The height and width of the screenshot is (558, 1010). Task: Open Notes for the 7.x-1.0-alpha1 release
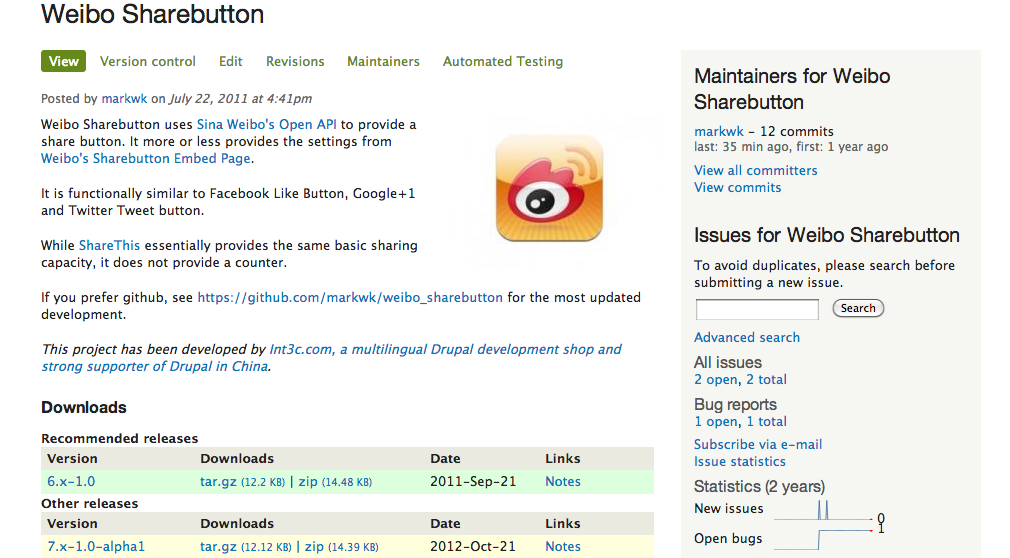click(x=563, y=546)
